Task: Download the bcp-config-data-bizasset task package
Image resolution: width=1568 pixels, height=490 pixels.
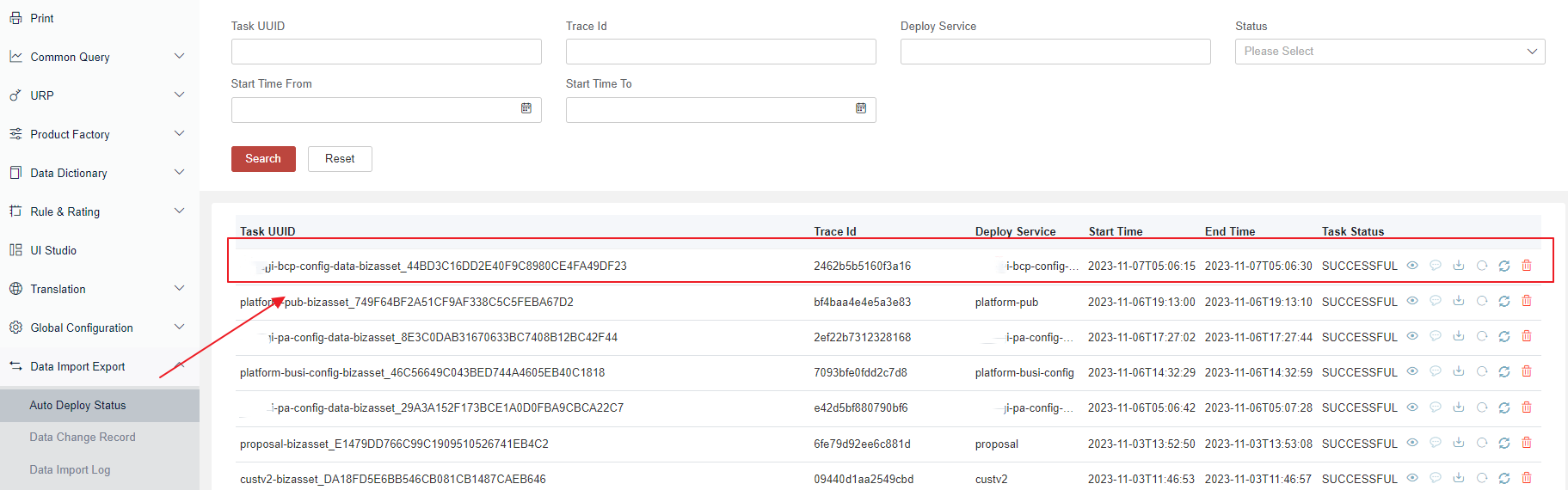Action: [1459, 266]
